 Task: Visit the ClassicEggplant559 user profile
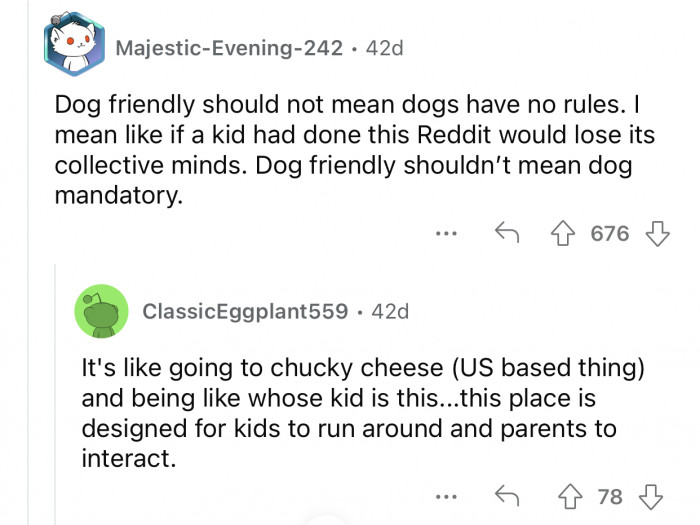tap(245, 311)
